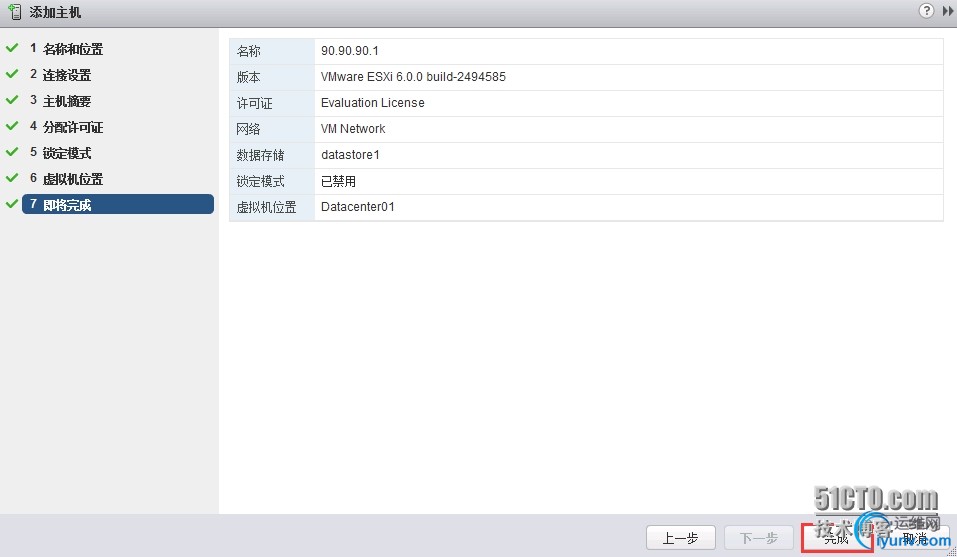Click green checkmark beside step 2 连接设置

coord(12,74)
